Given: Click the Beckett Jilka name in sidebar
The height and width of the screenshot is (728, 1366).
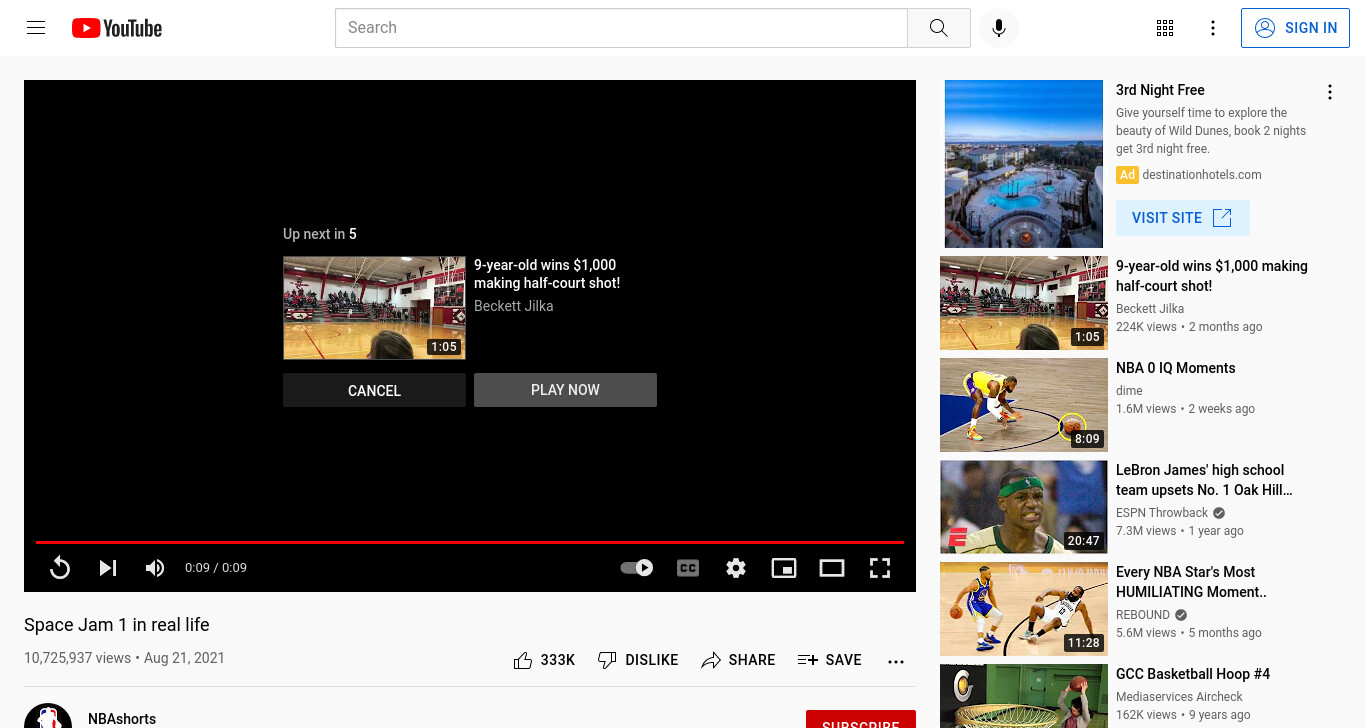Looking at the screenshot, I should coord(1150,309).
